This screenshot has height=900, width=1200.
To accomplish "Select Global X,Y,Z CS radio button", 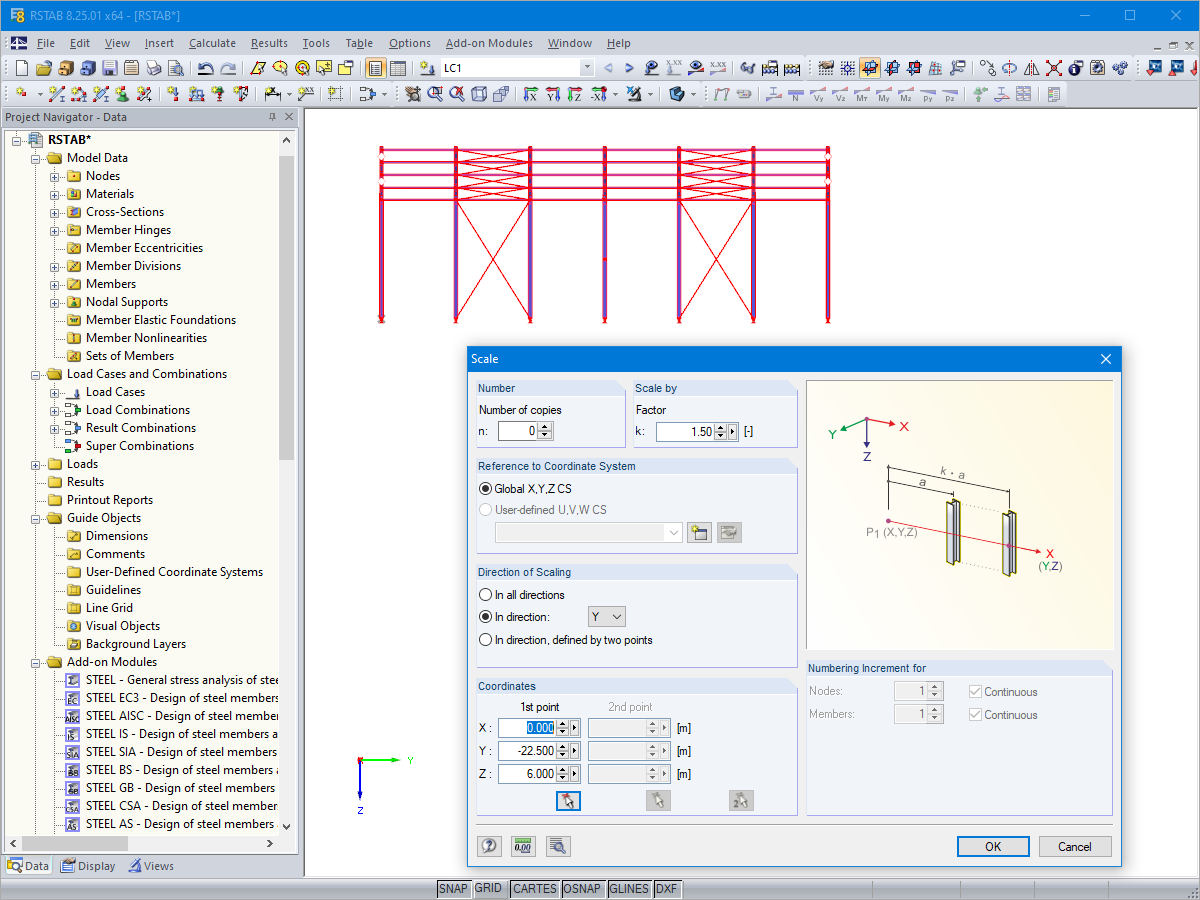I will point(486,489).
